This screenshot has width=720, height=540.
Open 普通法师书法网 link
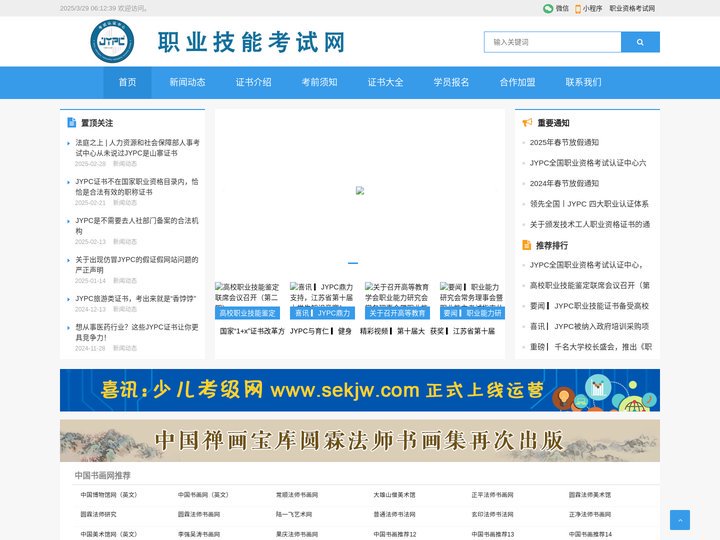[x=394, y=514]
